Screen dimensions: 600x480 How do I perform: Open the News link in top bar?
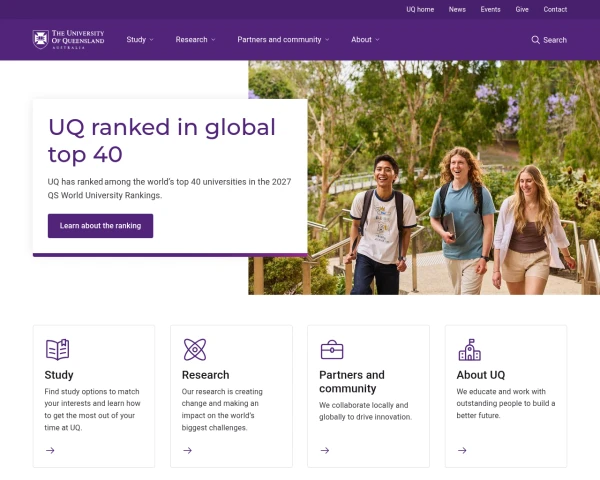click(x=457, y=9)
